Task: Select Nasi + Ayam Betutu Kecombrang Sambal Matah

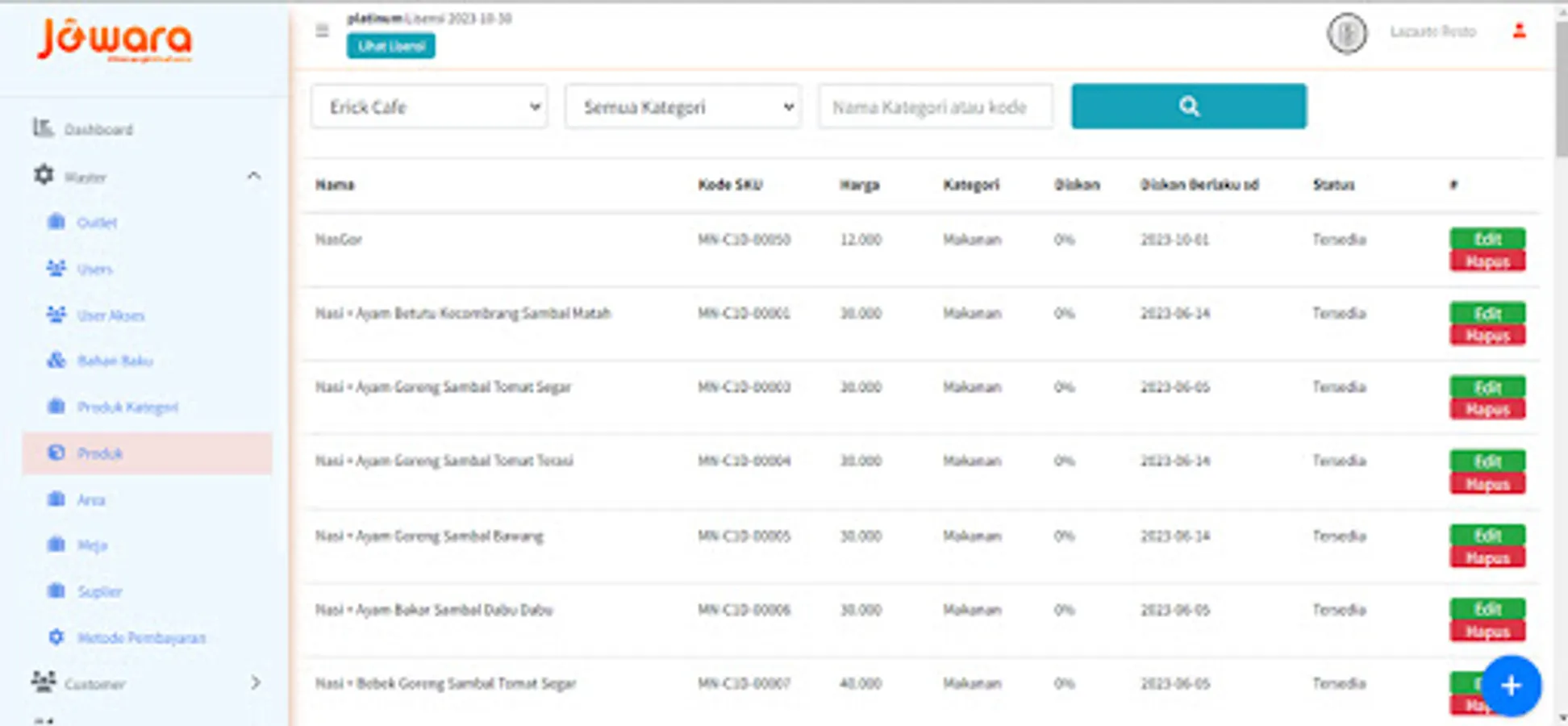Action: click(x=463, y=313)
